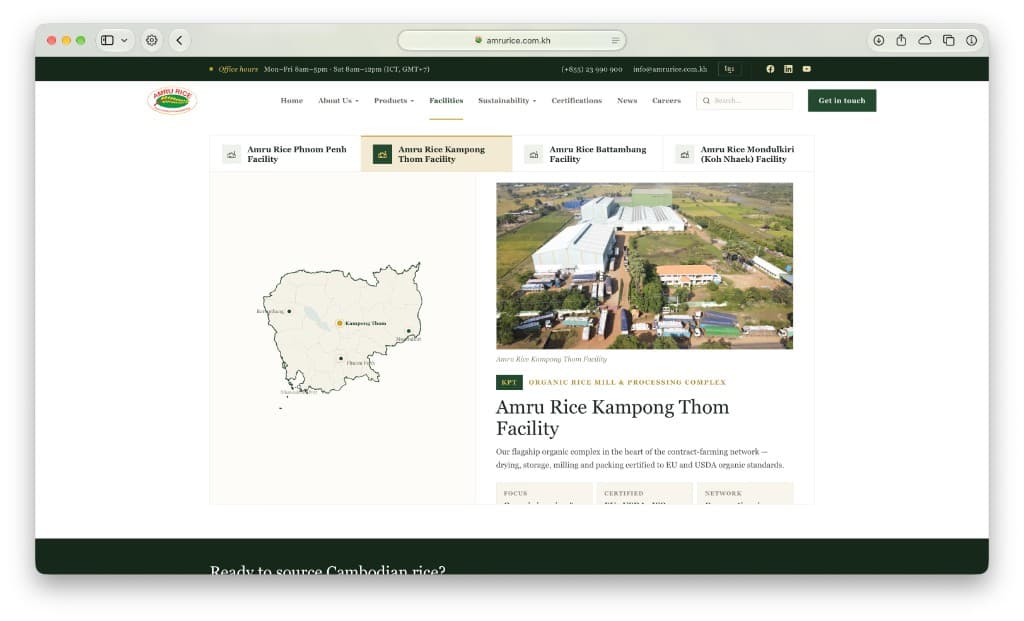Image resolution: width=1024 pixels, height=621 pixels.
Task: Expand the Products dropdown menu
Action: click(x=394, y=101)
